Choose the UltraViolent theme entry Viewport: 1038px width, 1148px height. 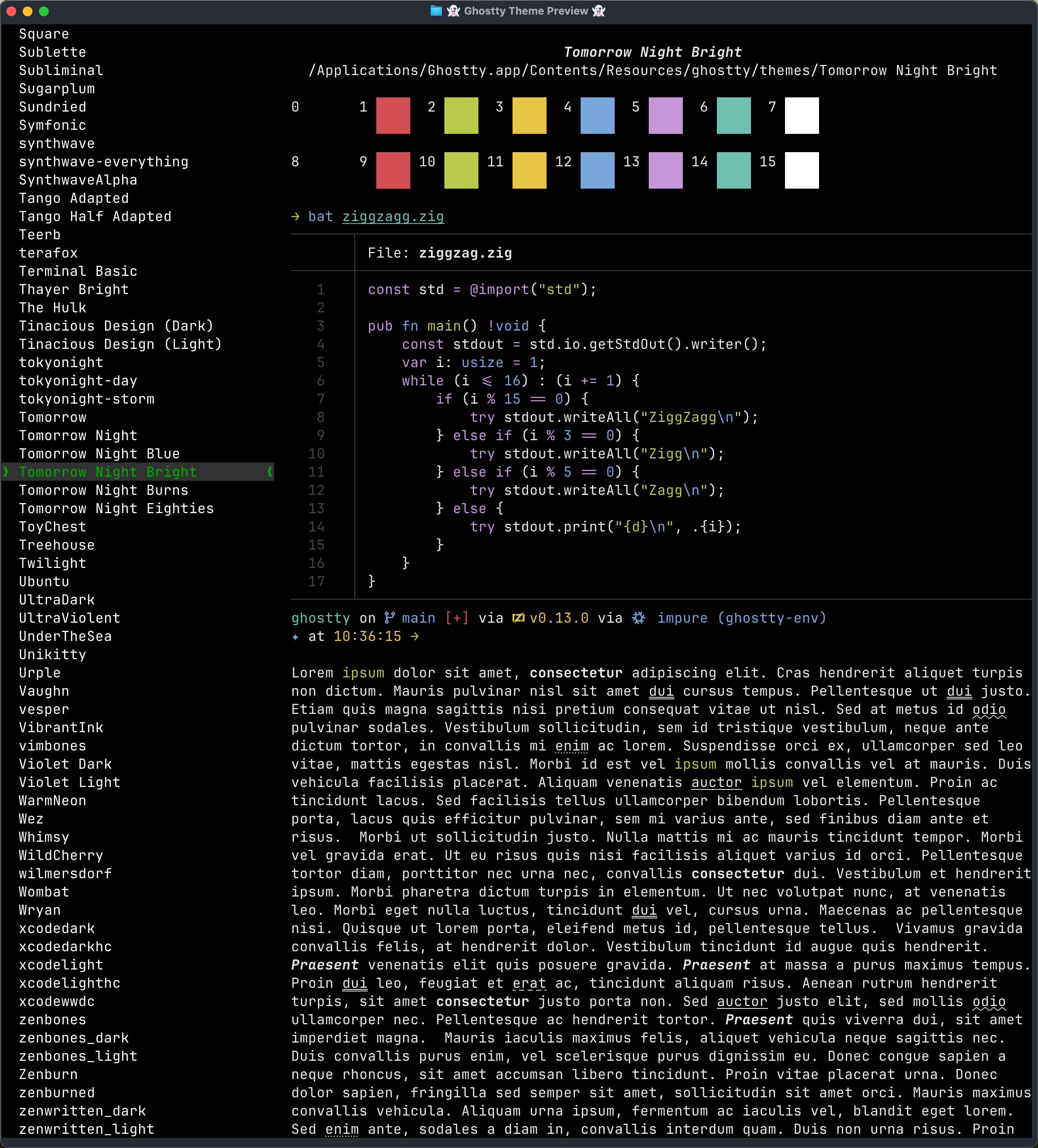pyautogui.click(x=69, y=618)
